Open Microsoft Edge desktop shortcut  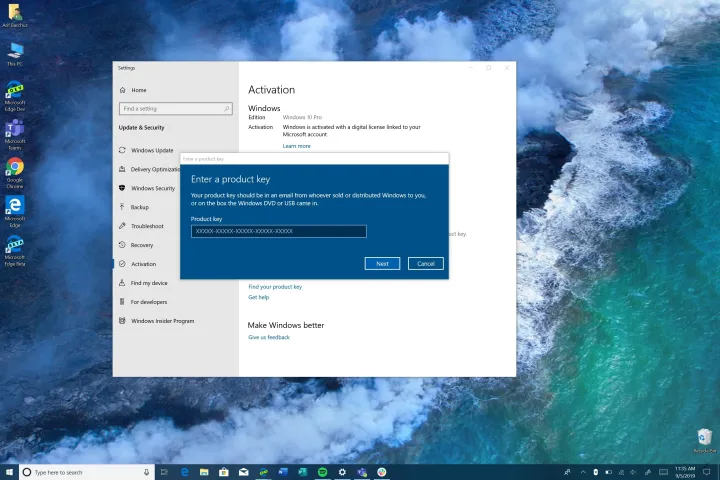click(x=15, y=212)
